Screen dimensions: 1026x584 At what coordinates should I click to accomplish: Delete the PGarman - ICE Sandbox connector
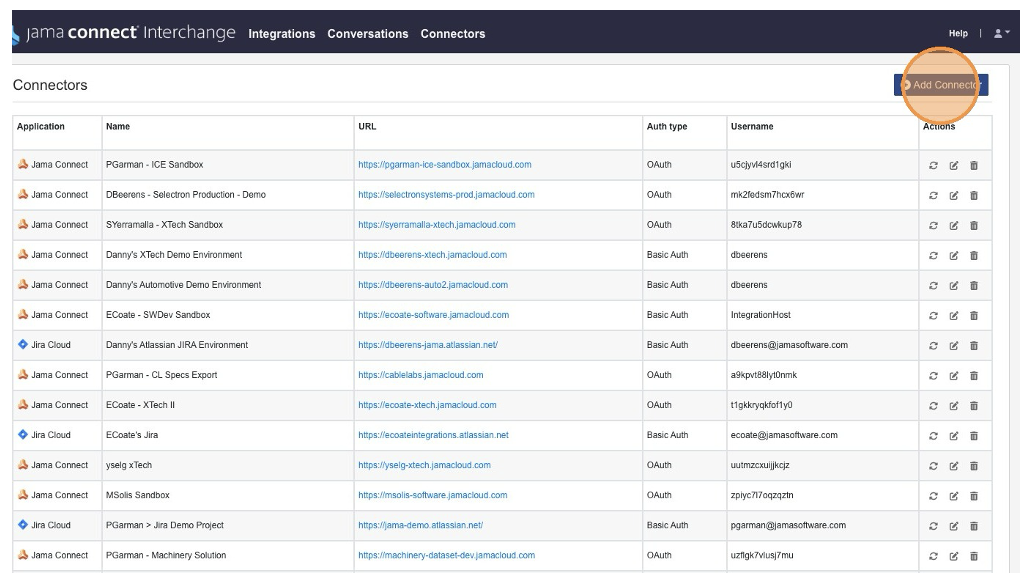[974, 165]
